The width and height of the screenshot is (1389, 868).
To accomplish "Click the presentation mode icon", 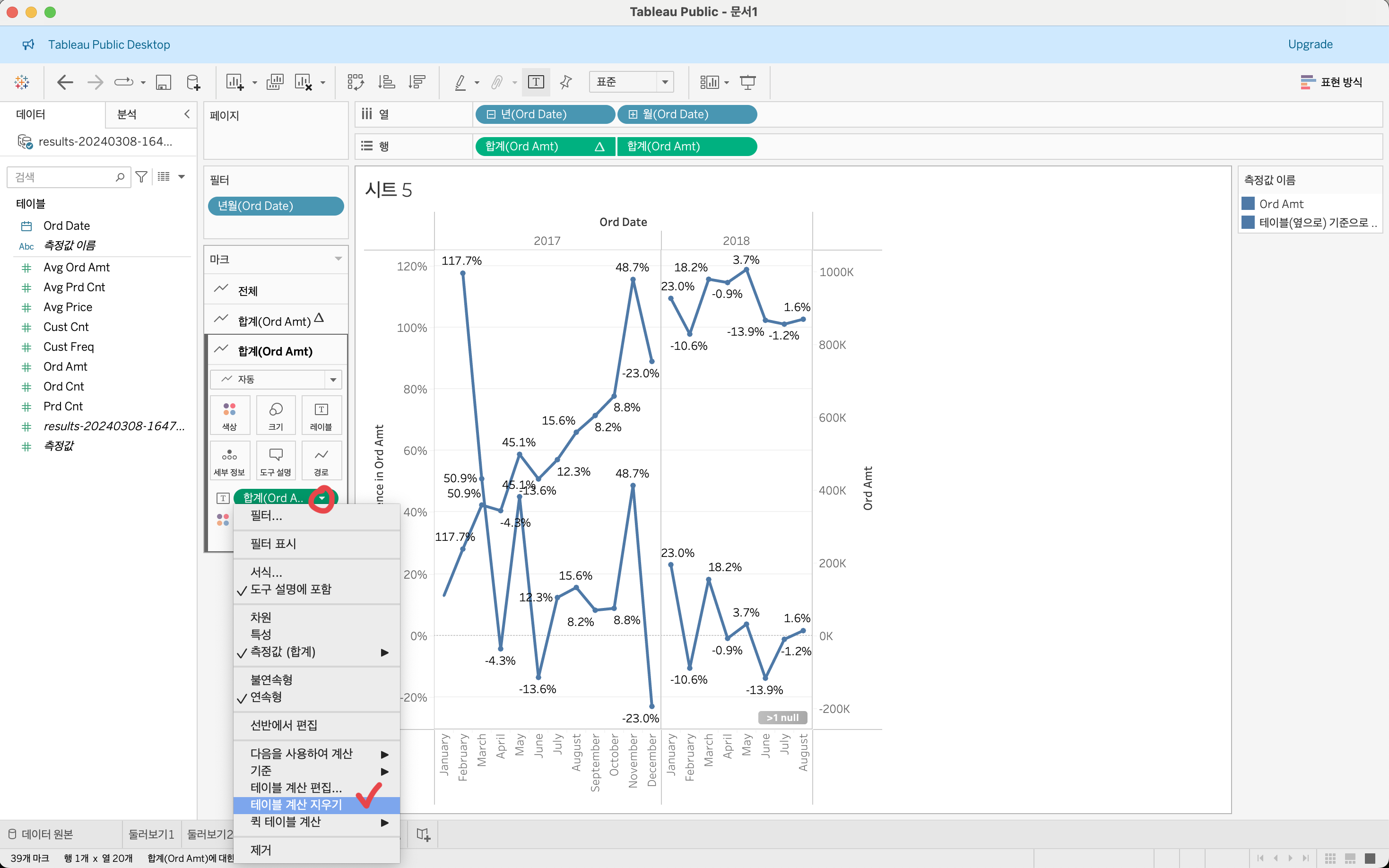I will 747,82.
